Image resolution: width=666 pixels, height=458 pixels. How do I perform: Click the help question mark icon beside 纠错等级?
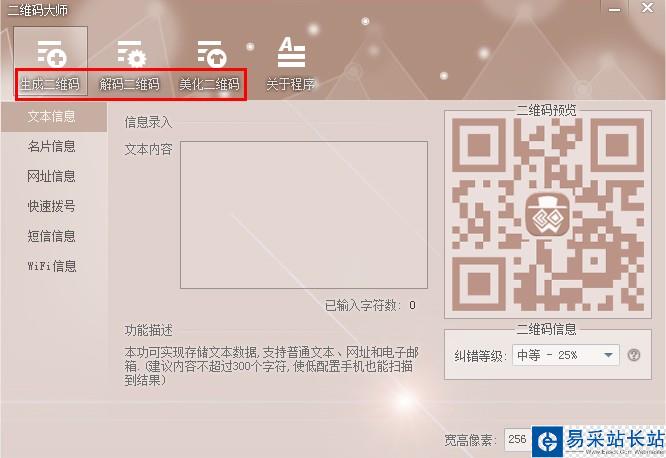(x=634, y=355)
